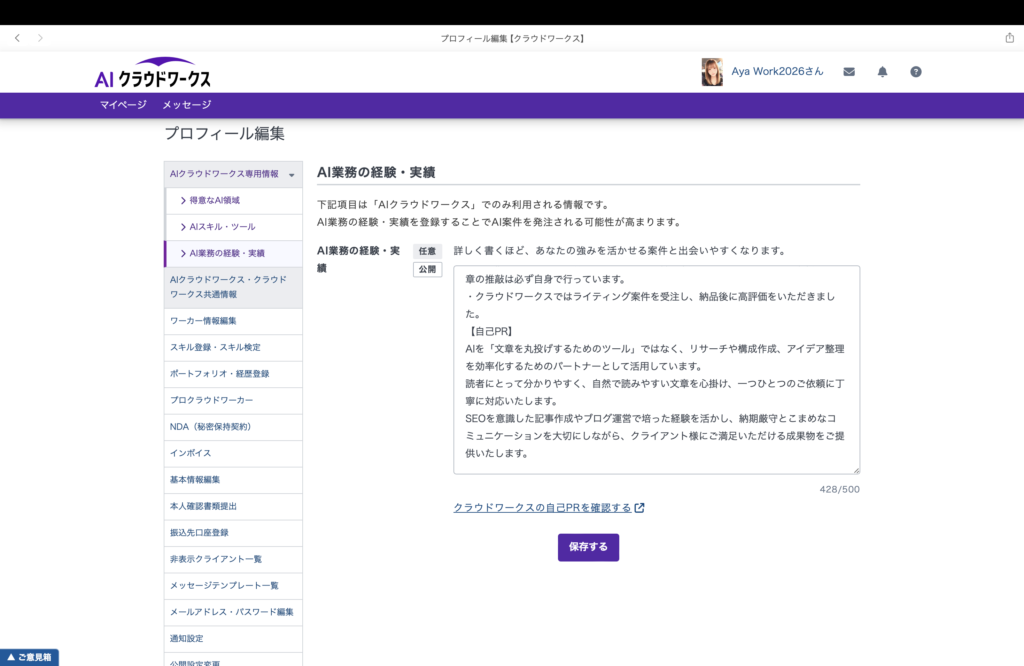
Task: Open メッセージテンプレート一覧 in the sidebar
Action: pos(233,586)
